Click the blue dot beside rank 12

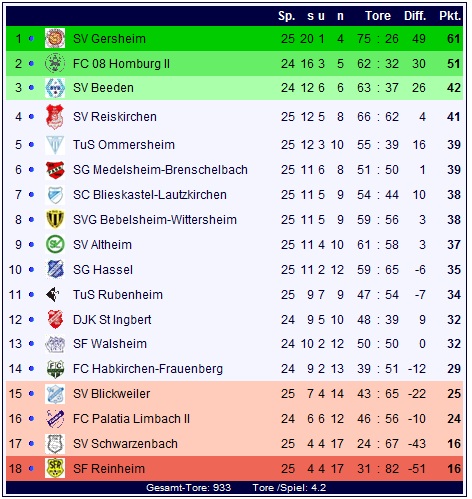click(x=31, y=319)
